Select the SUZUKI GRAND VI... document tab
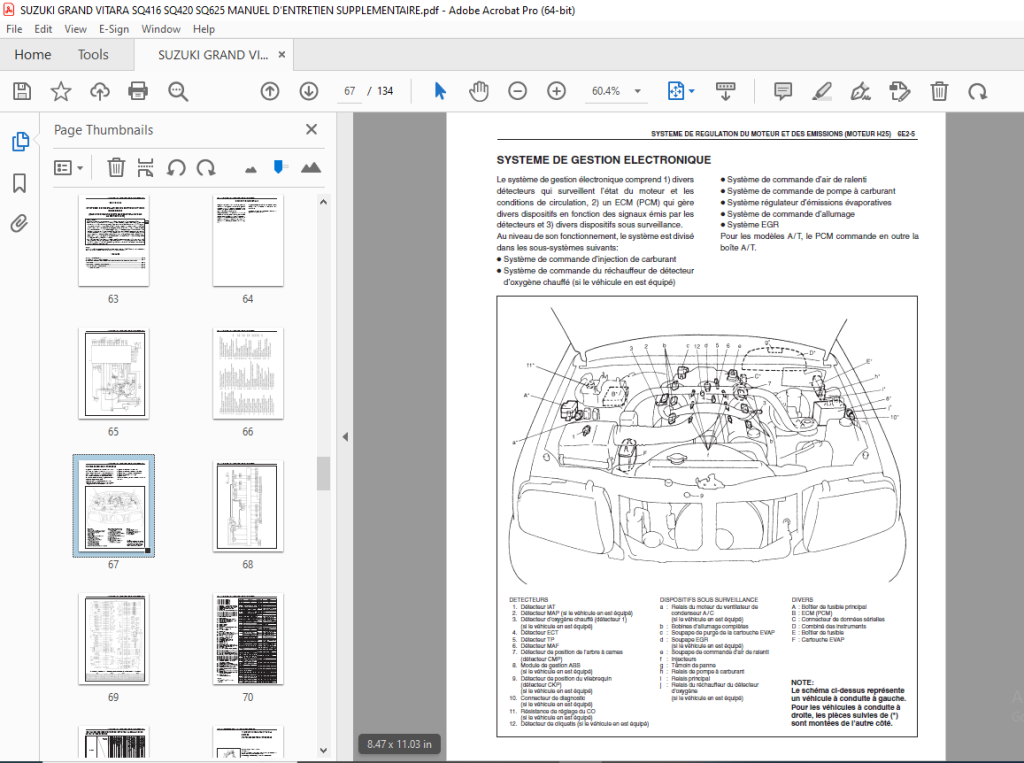The height and width of the screenshot is (763, 1024). [213, 55]
